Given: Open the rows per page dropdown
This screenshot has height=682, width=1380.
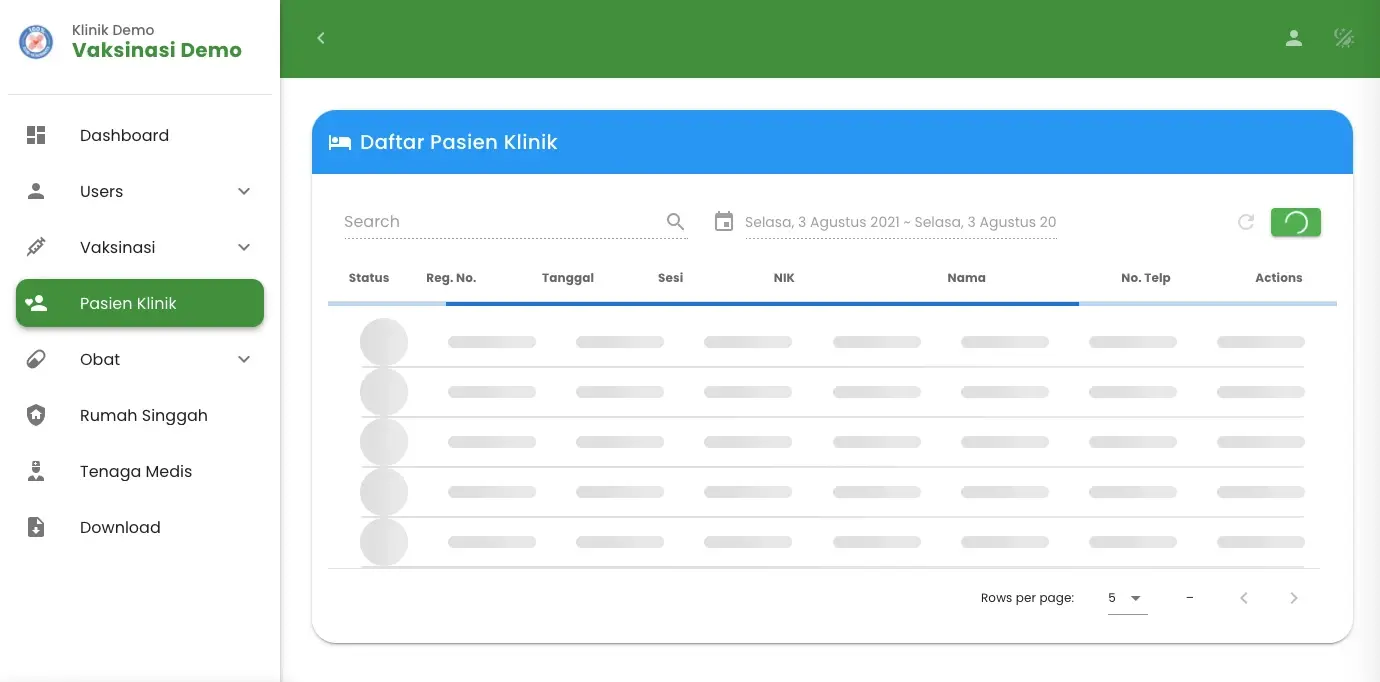Looking at the screenshot, I should click(1127, 598).
